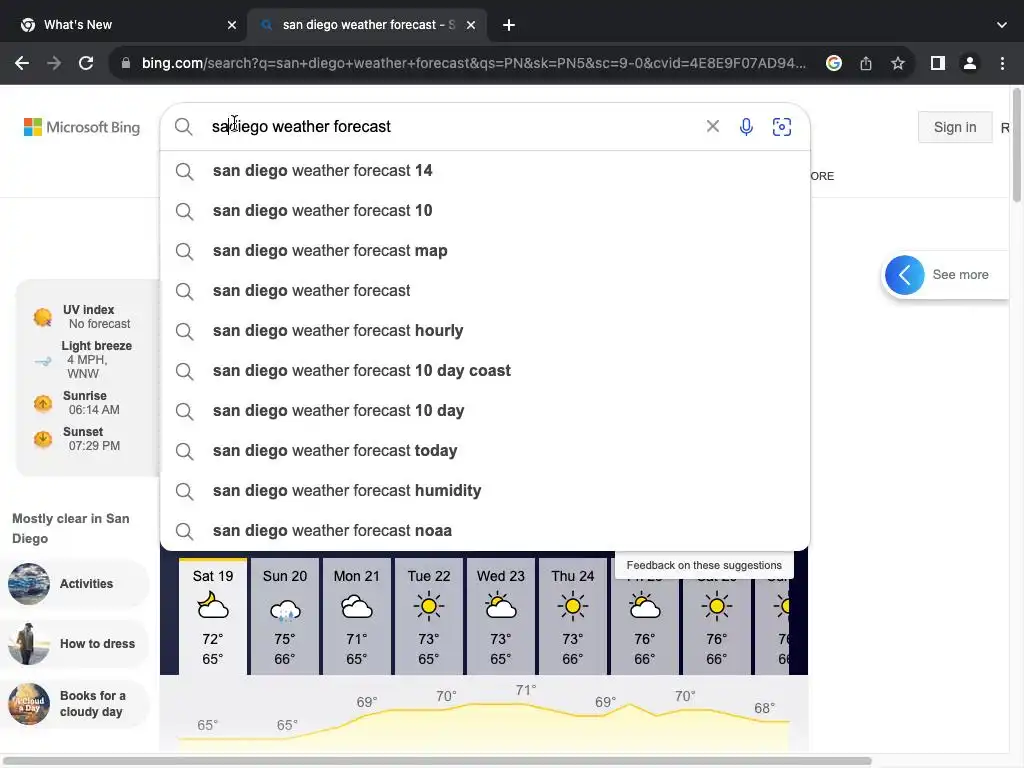1024x768 pixels.
Task: Close the san diego weather forecast tab
Action: (x=471, y=25)
